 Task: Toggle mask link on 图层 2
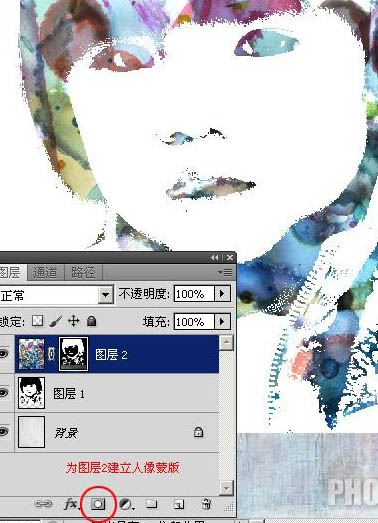(x=51, y=354)
